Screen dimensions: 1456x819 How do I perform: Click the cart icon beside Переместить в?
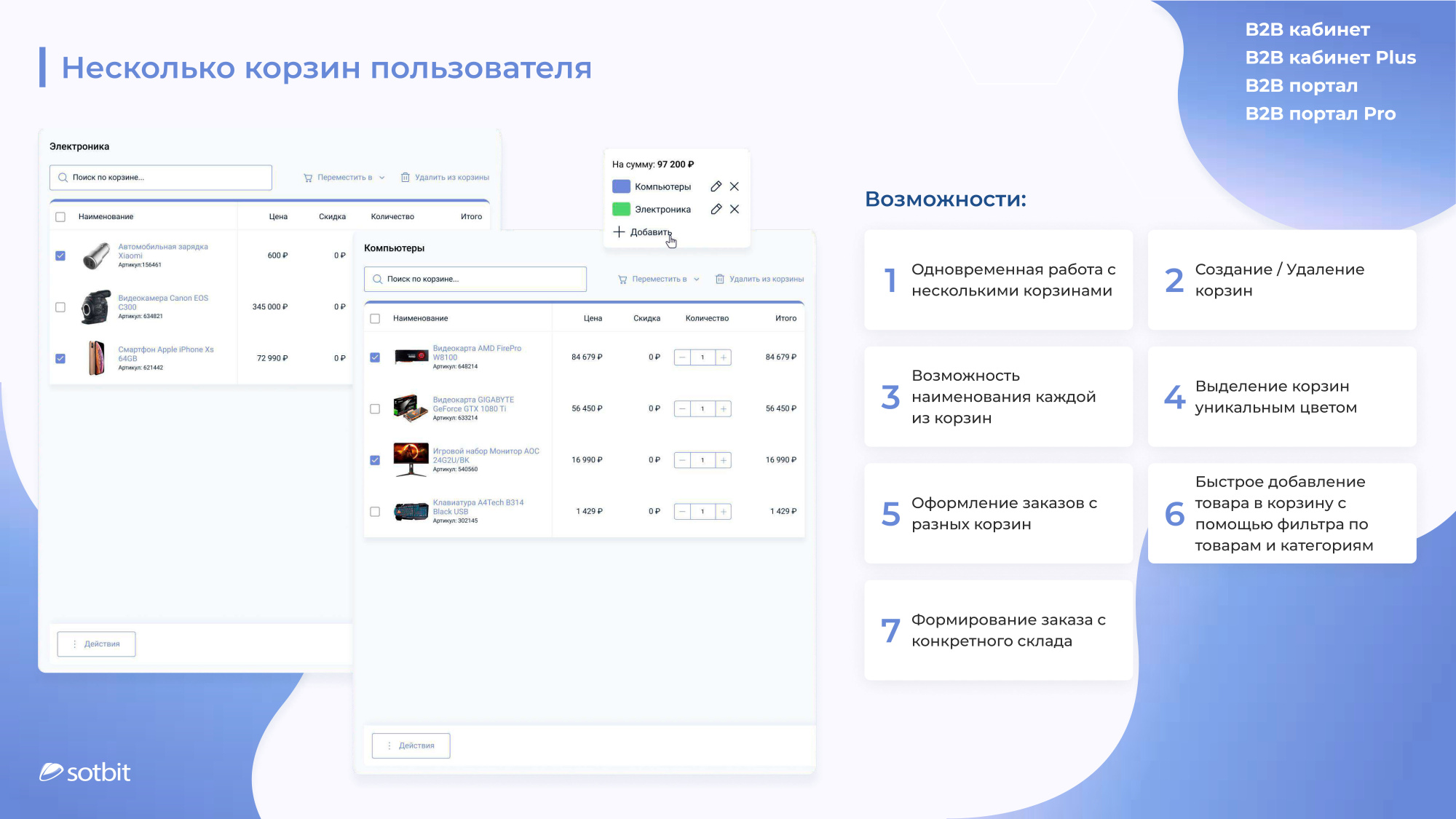[x=623, y=279]
